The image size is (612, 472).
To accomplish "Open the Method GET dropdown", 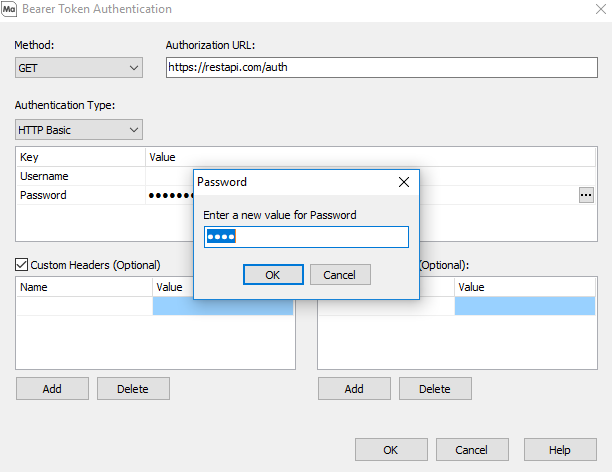I will pos(79,68).
